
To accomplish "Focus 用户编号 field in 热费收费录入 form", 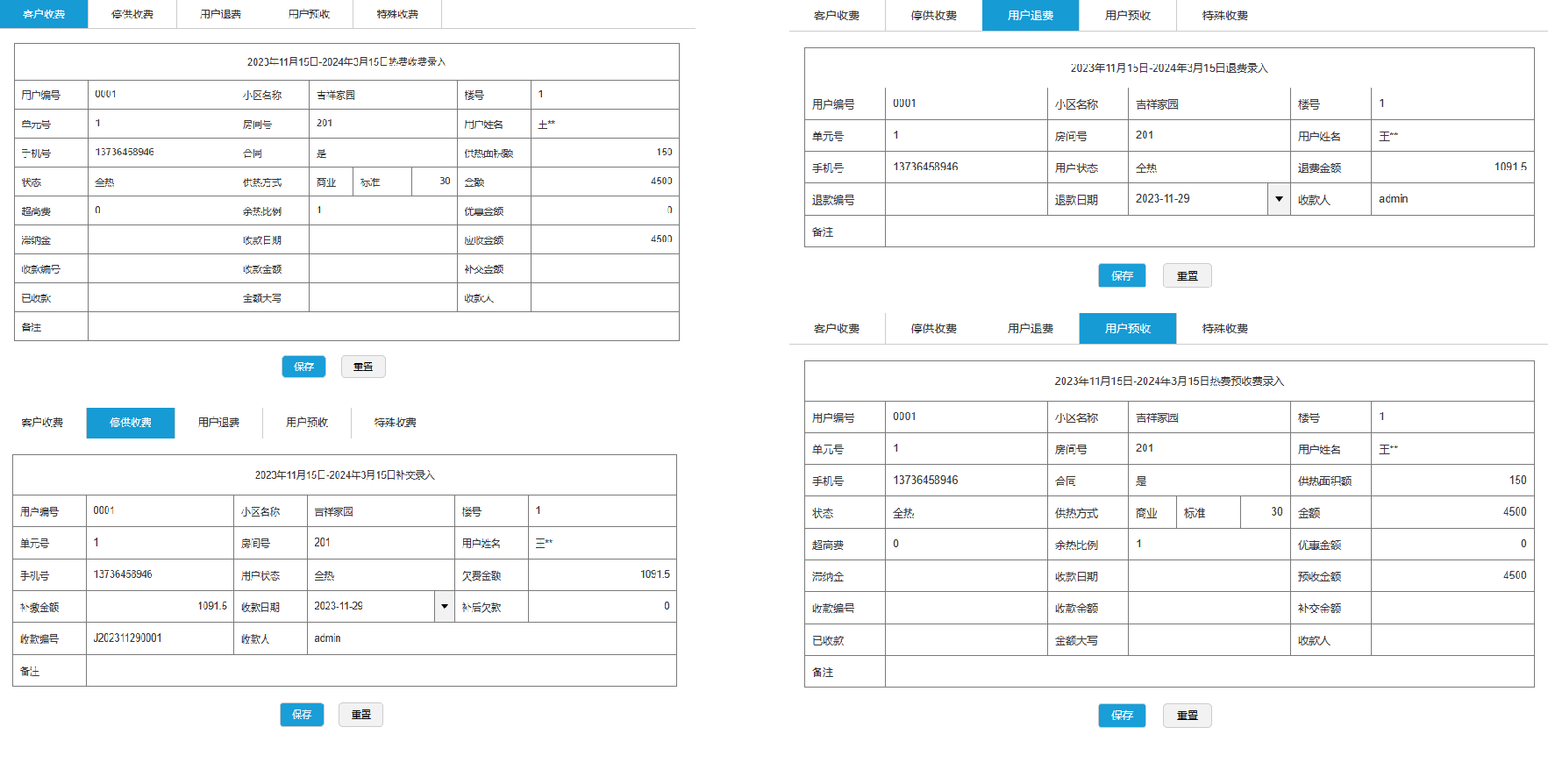I will [161, 95].
